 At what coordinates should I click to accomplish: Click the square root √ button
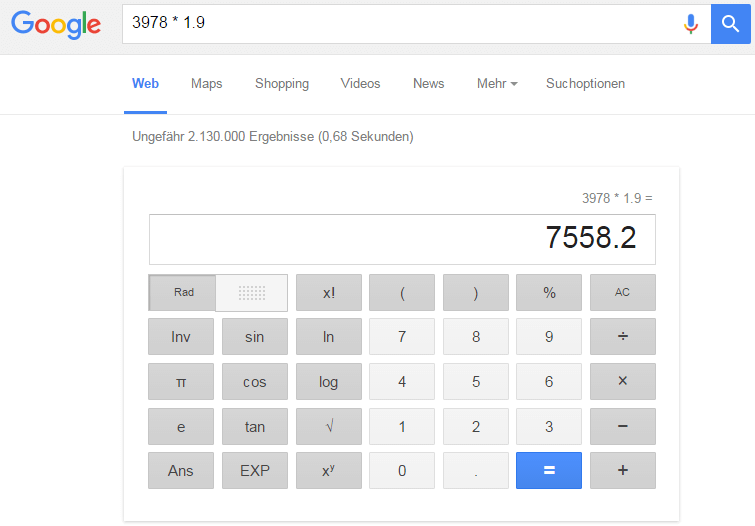point(329,426)
